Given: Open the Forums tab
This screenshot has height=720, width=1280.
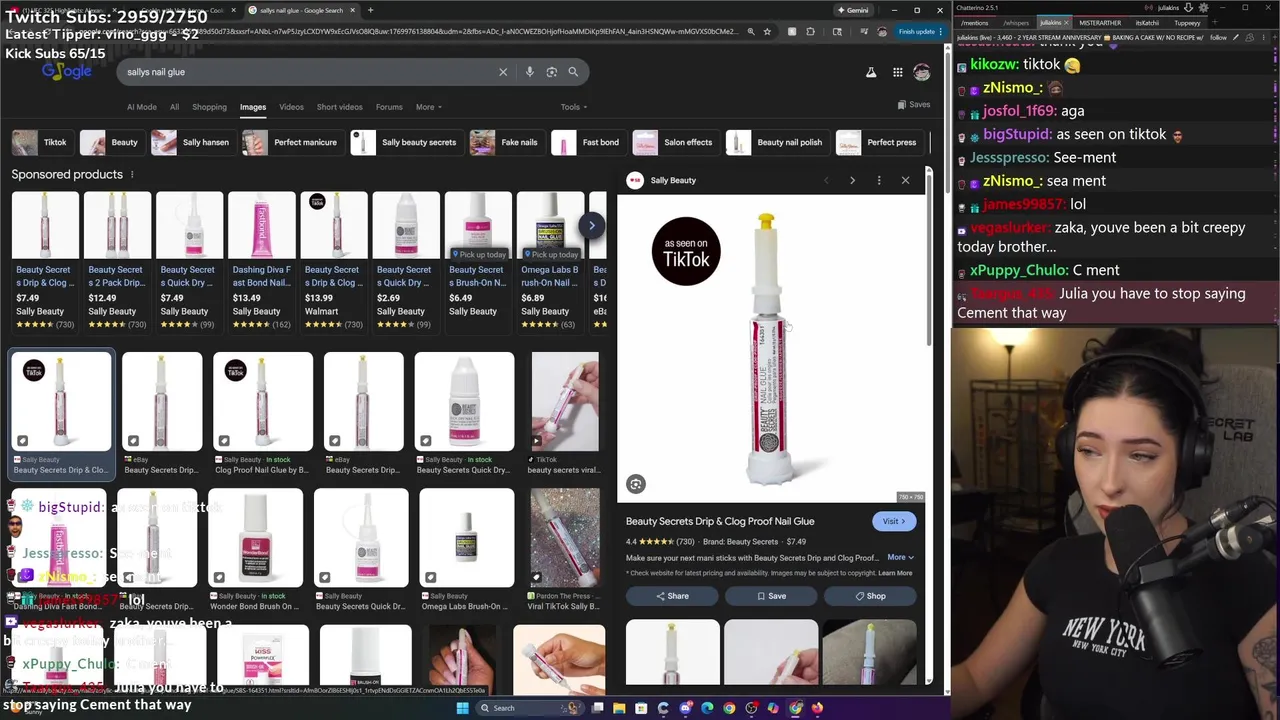Looking at the screenshot, I should (x=389, y=107).
